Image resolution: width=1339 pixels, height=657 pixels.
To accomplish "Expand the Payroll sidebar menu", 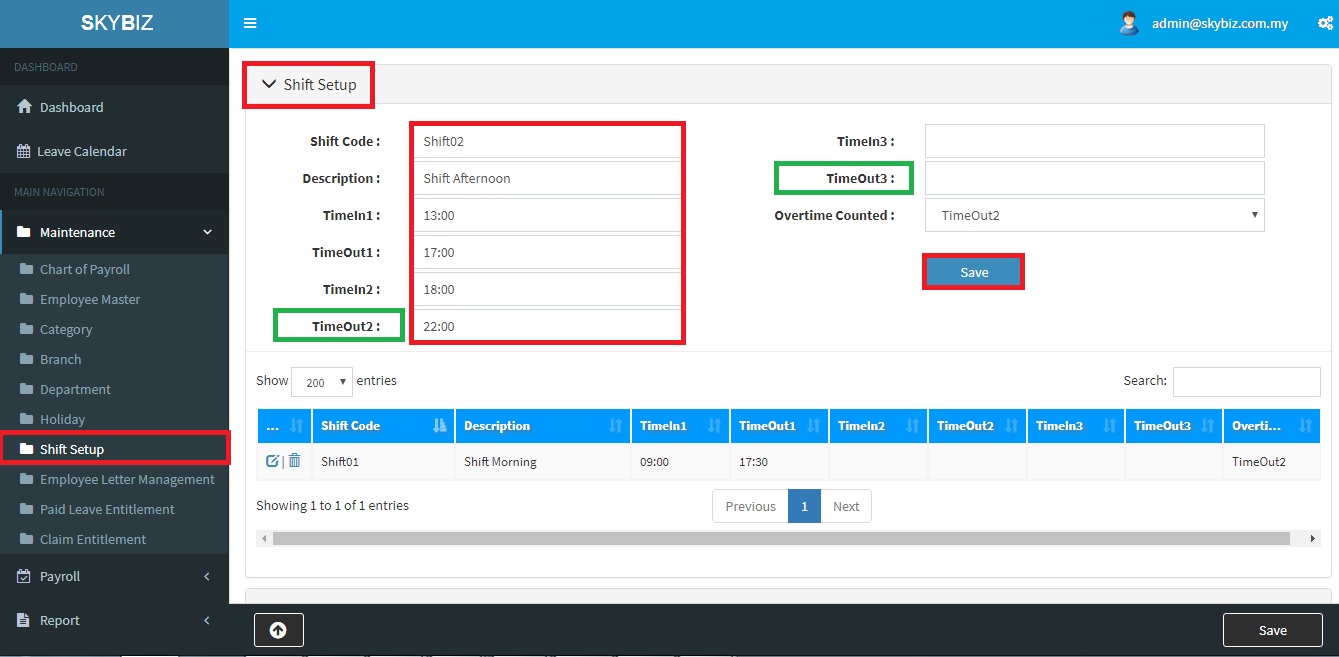I will click(x=114, y=577).
